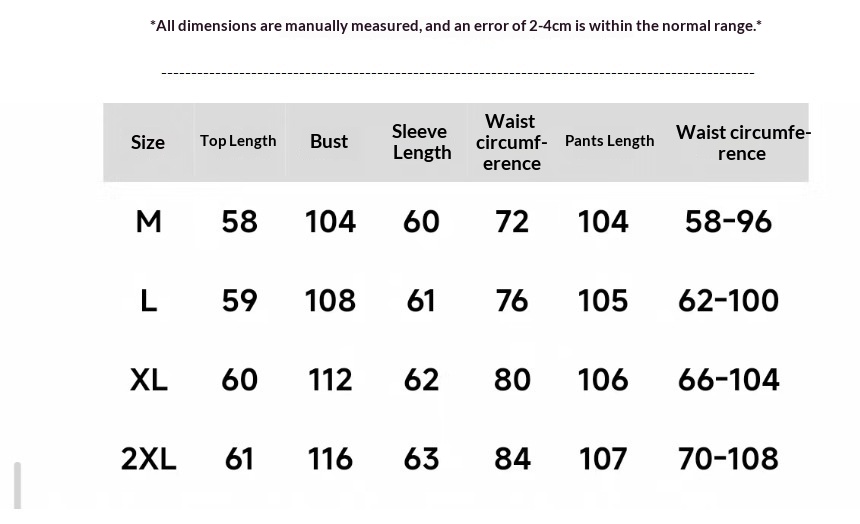Image resolution: width=860 pixels, height=524 pixels.
Task: Select the XL size row label
Action: [148, 379]
